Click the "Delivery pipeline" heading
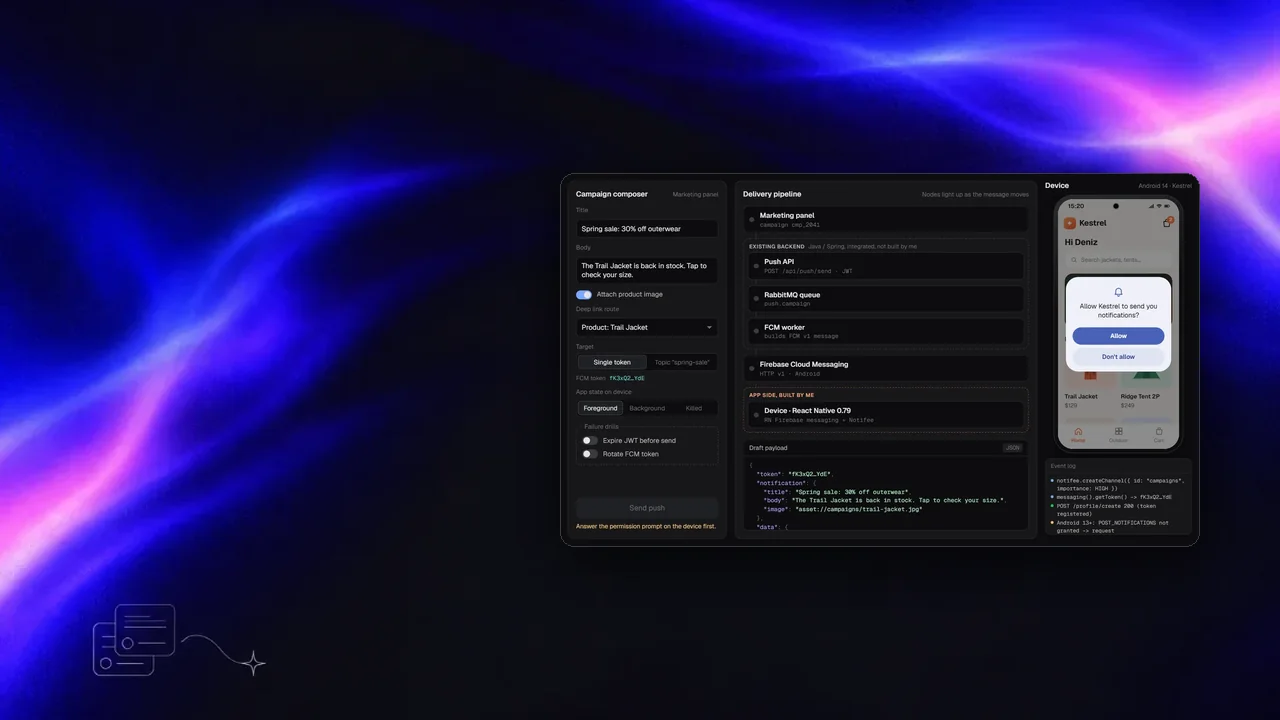The image size is (1280, 720). tap(772, 194)
